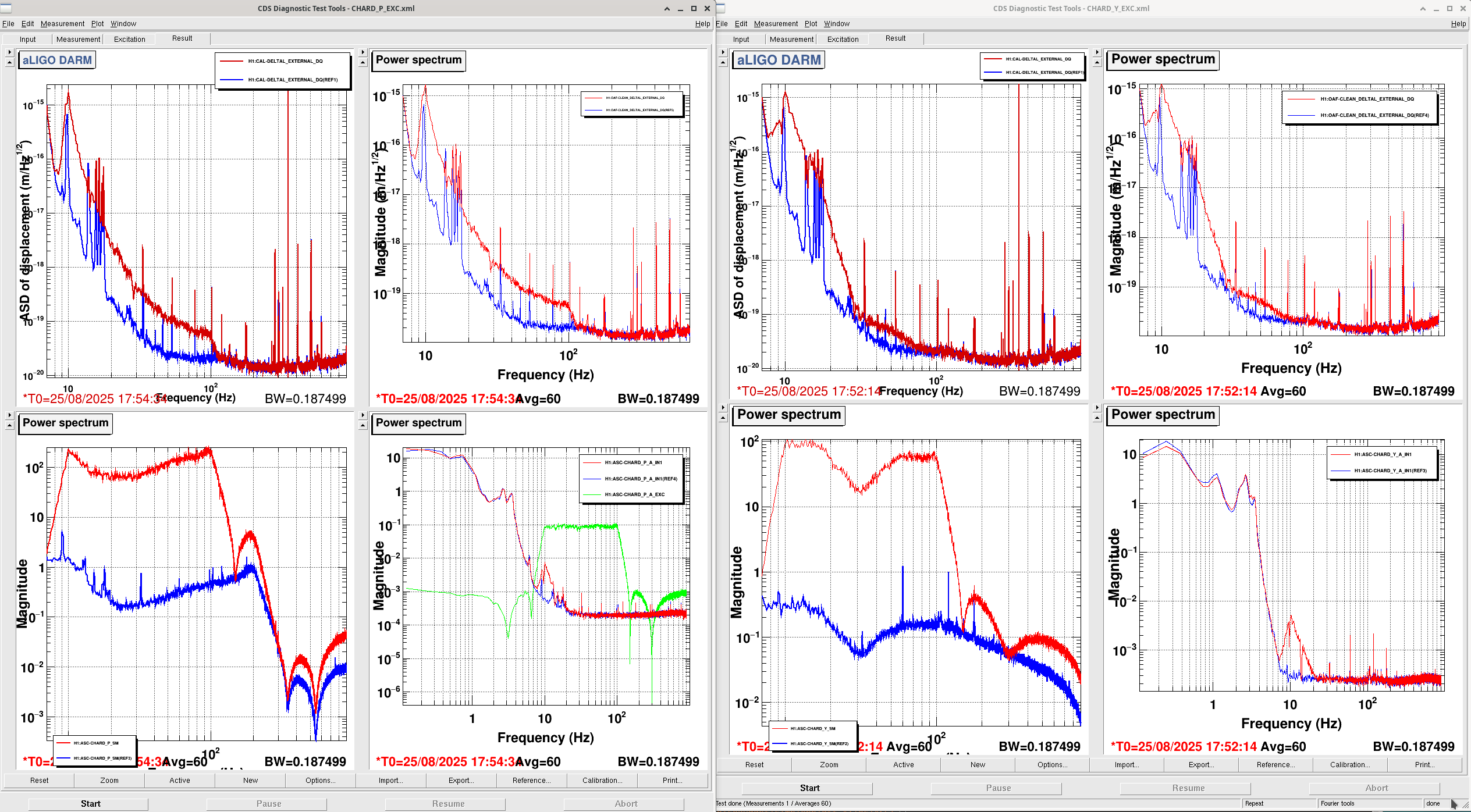Click up-arrow button beside CHARD_P_A_IN1 plot
This screenshot has width=1471, height=812.
[363, 425]
